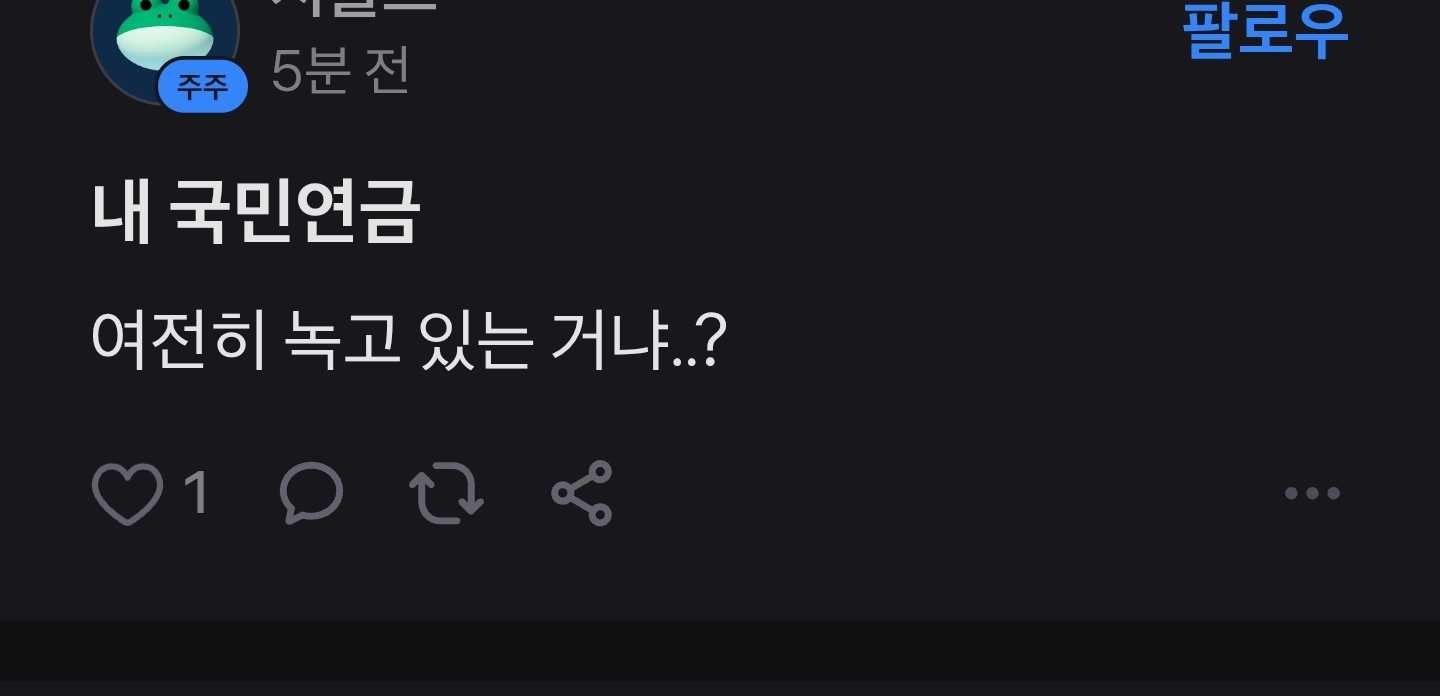Open the author's username next to avatar

click(354, 8)
